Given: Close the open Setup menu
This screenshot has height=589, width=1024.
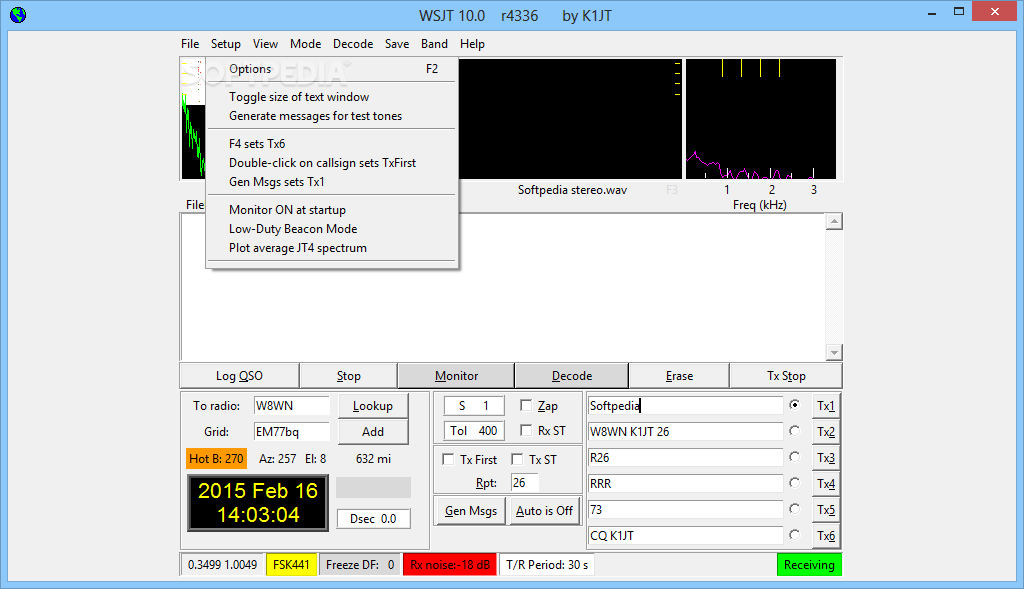Looking at the screenshot, I should coord(225,44).
